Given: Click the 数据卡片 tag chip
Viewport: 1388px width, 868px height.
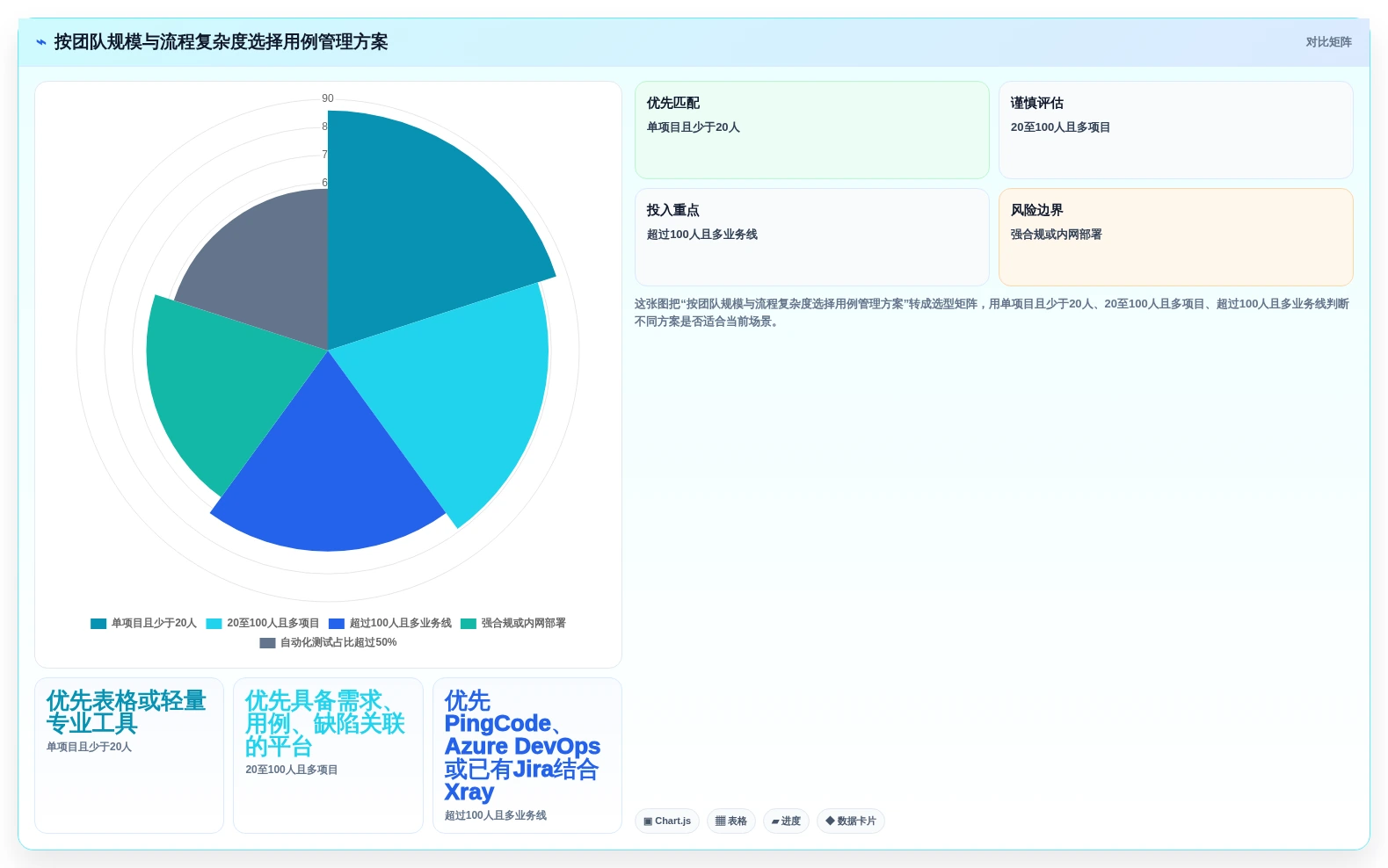Looking at the screenshot, I should pyautogui.click(x=851, y=821).
